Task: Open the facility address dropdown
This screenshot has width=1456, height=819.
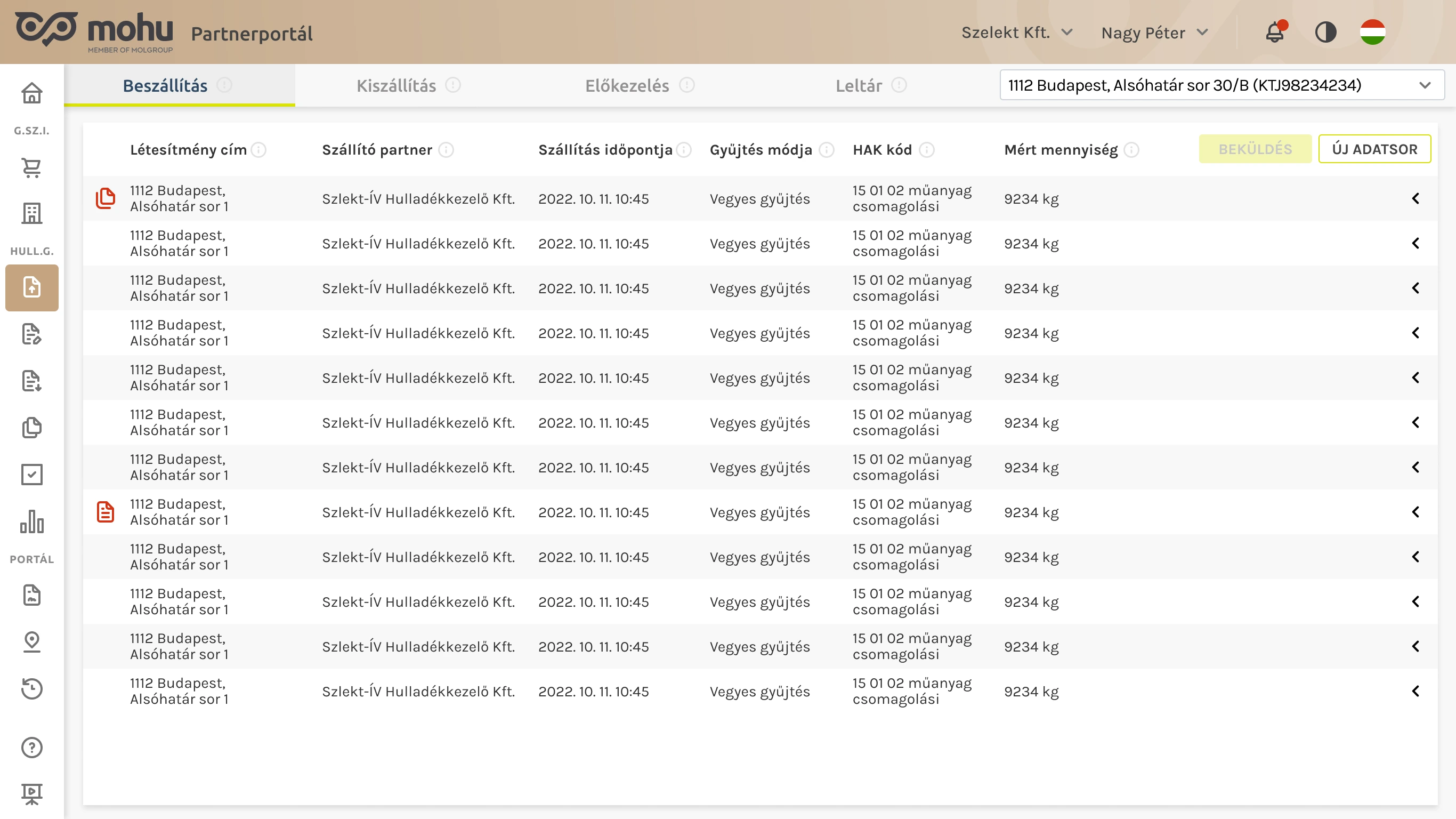Action: 1222,85
